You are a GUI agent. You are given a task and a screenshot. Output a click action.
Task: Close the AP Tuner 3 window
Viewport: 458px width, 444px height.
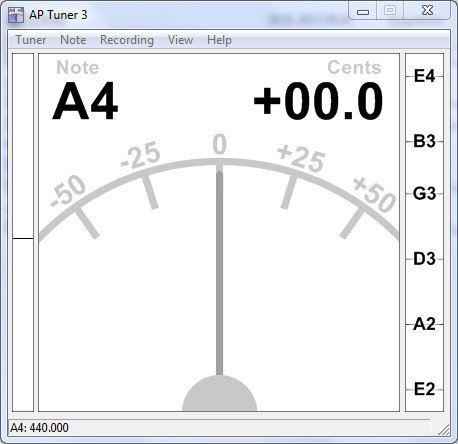[x=427, y=11]
